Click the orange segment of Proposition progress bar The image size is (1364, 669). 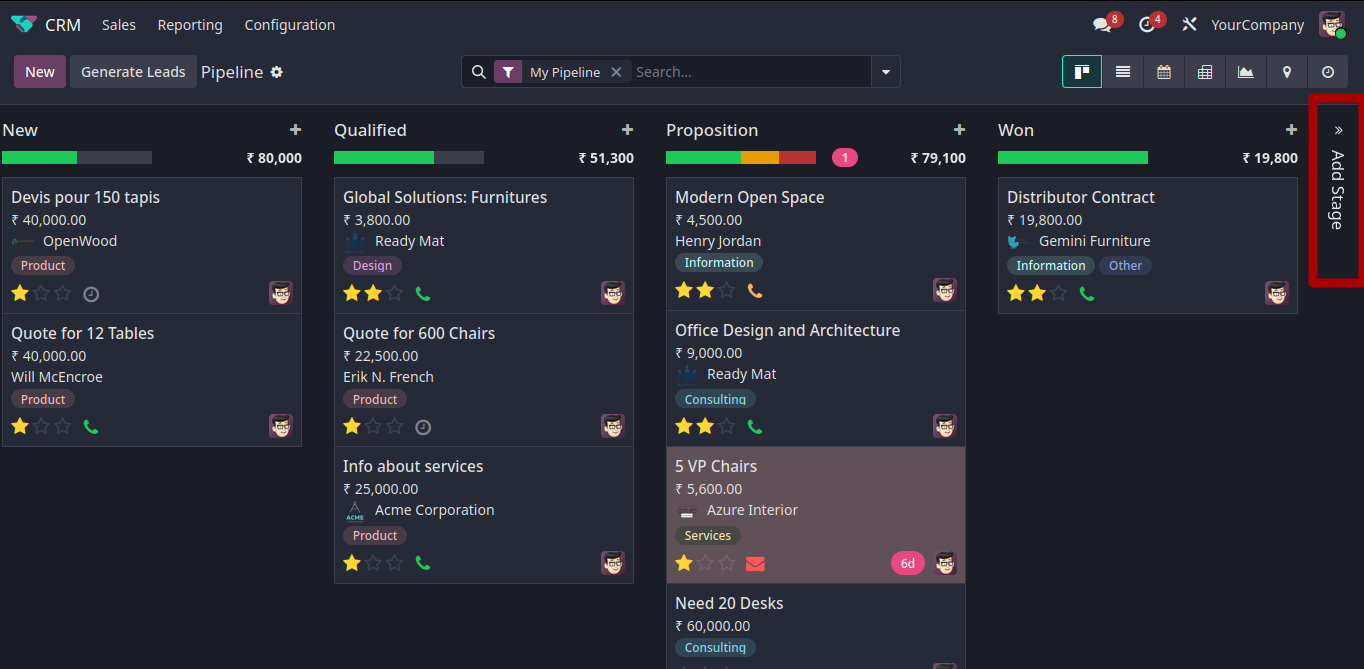[x=759, y=158]
